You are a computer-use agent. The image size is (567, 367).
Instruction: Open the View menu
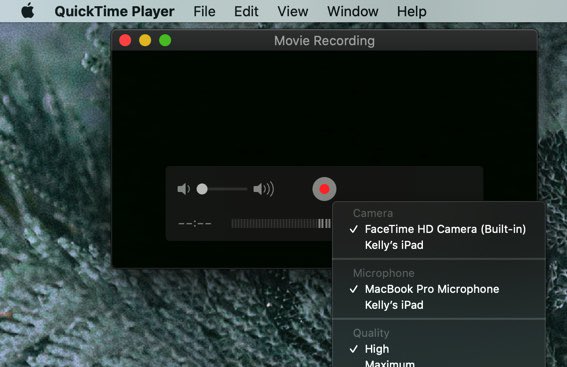coord(293,11)
